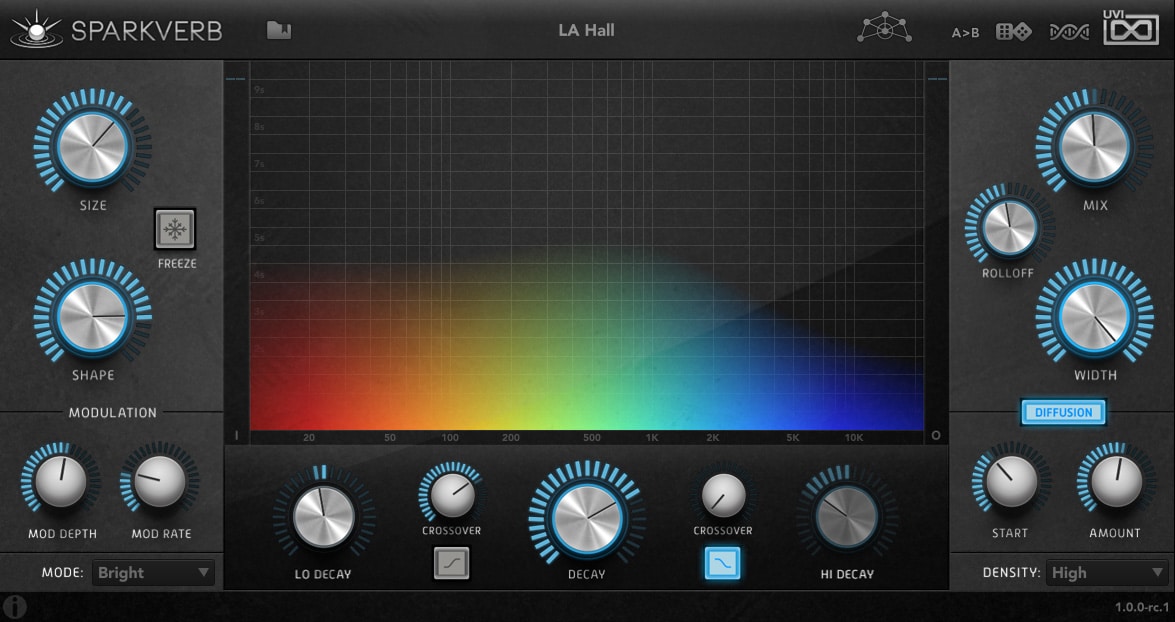Open the preset voyager network icon
Screen dimensions: 1175x622
click(x=884, y=28)
